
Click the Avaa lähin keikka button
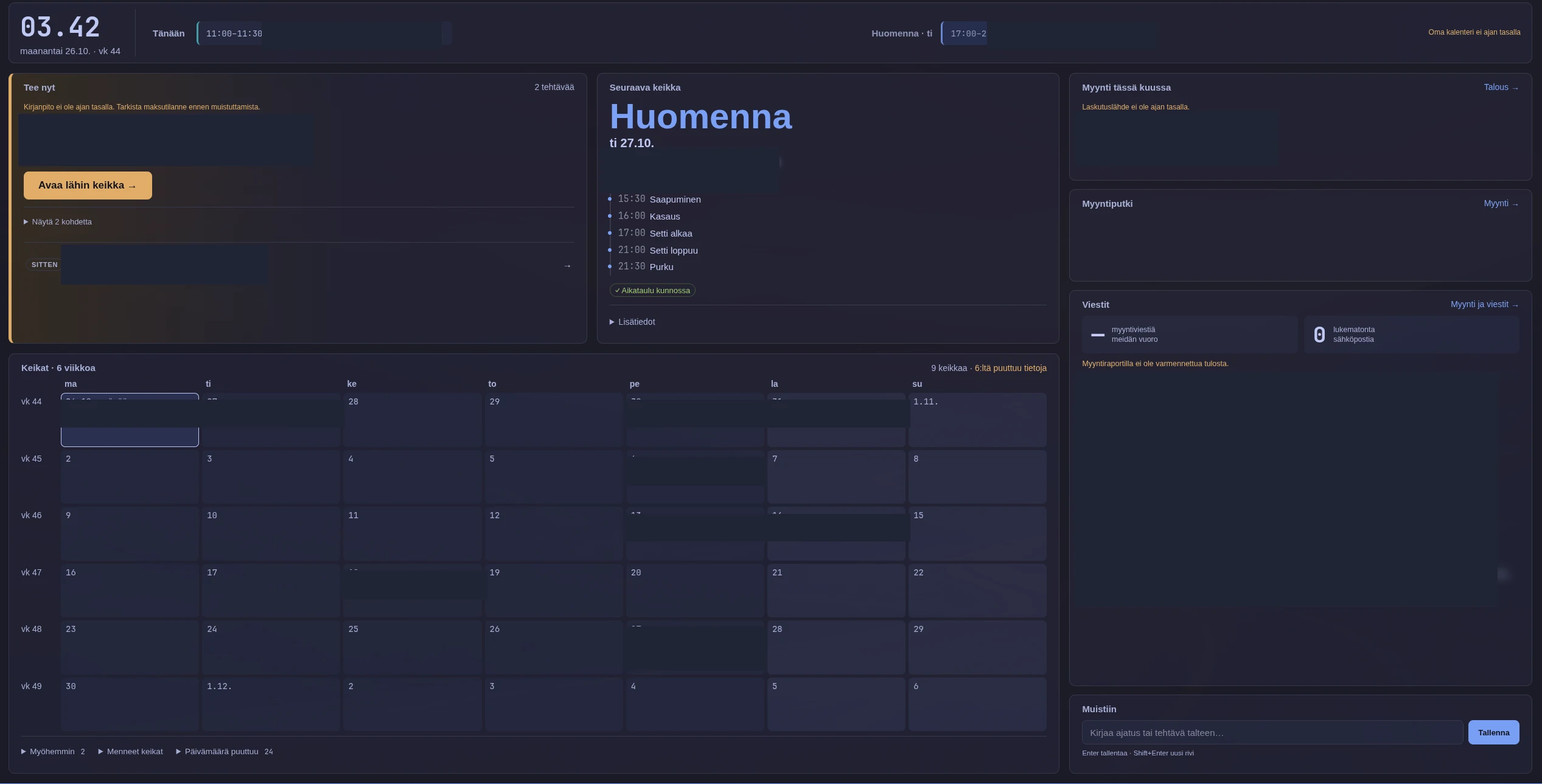tap(88, 186)
